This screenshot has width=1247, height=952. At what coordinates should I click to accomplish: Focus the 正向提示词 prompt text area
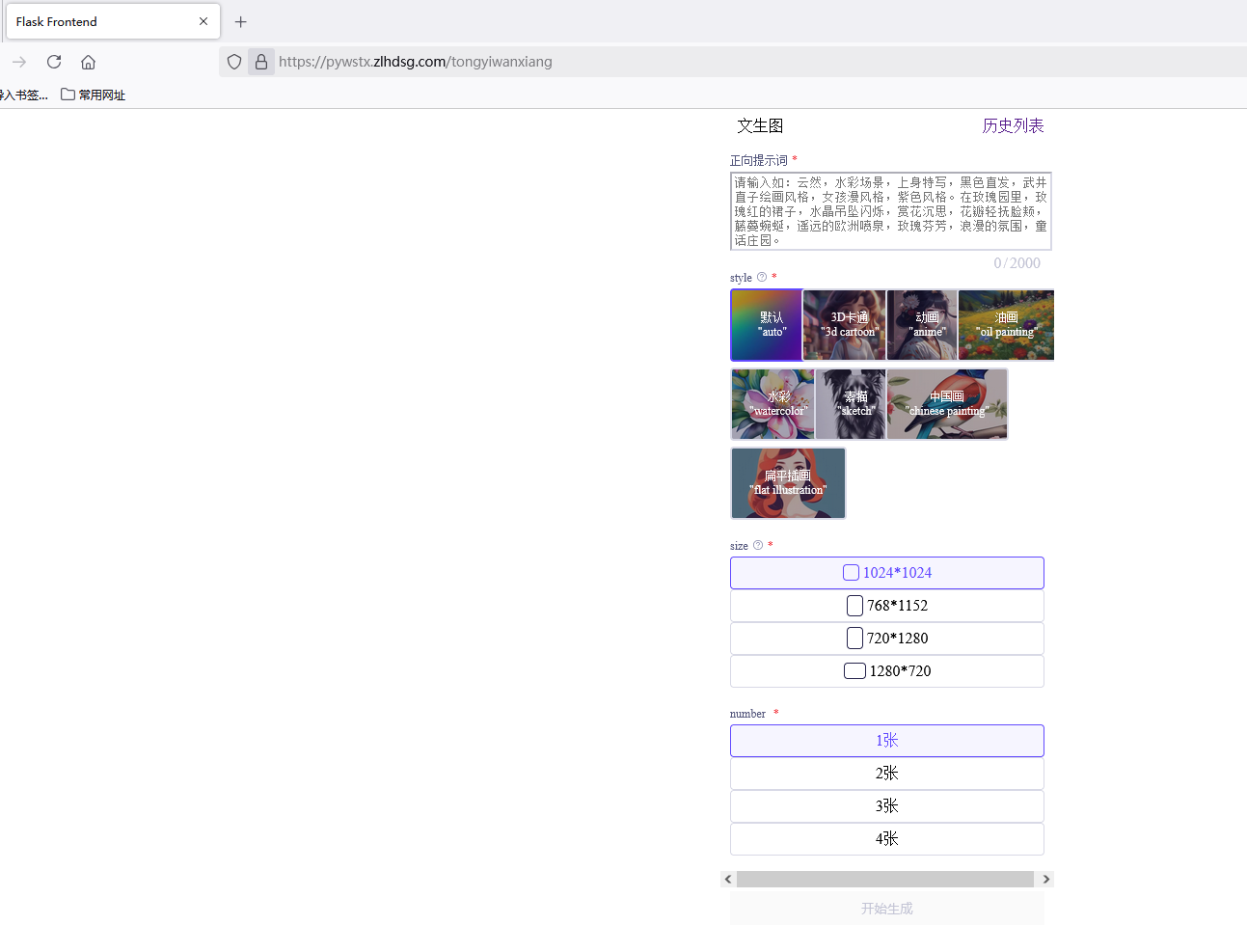click(x=890, y=211)
